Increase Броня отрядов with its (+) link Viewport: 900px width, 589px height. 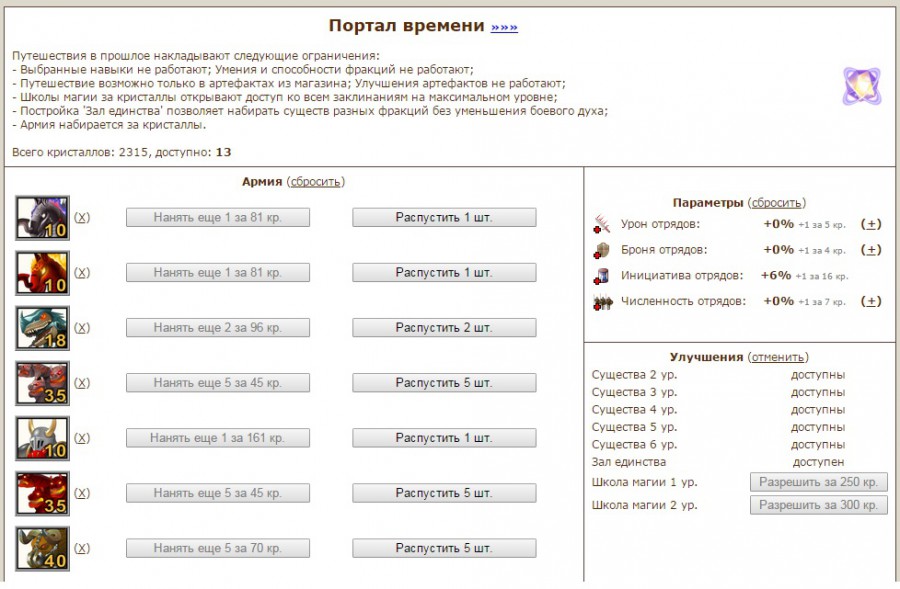[x=871, y=250]
